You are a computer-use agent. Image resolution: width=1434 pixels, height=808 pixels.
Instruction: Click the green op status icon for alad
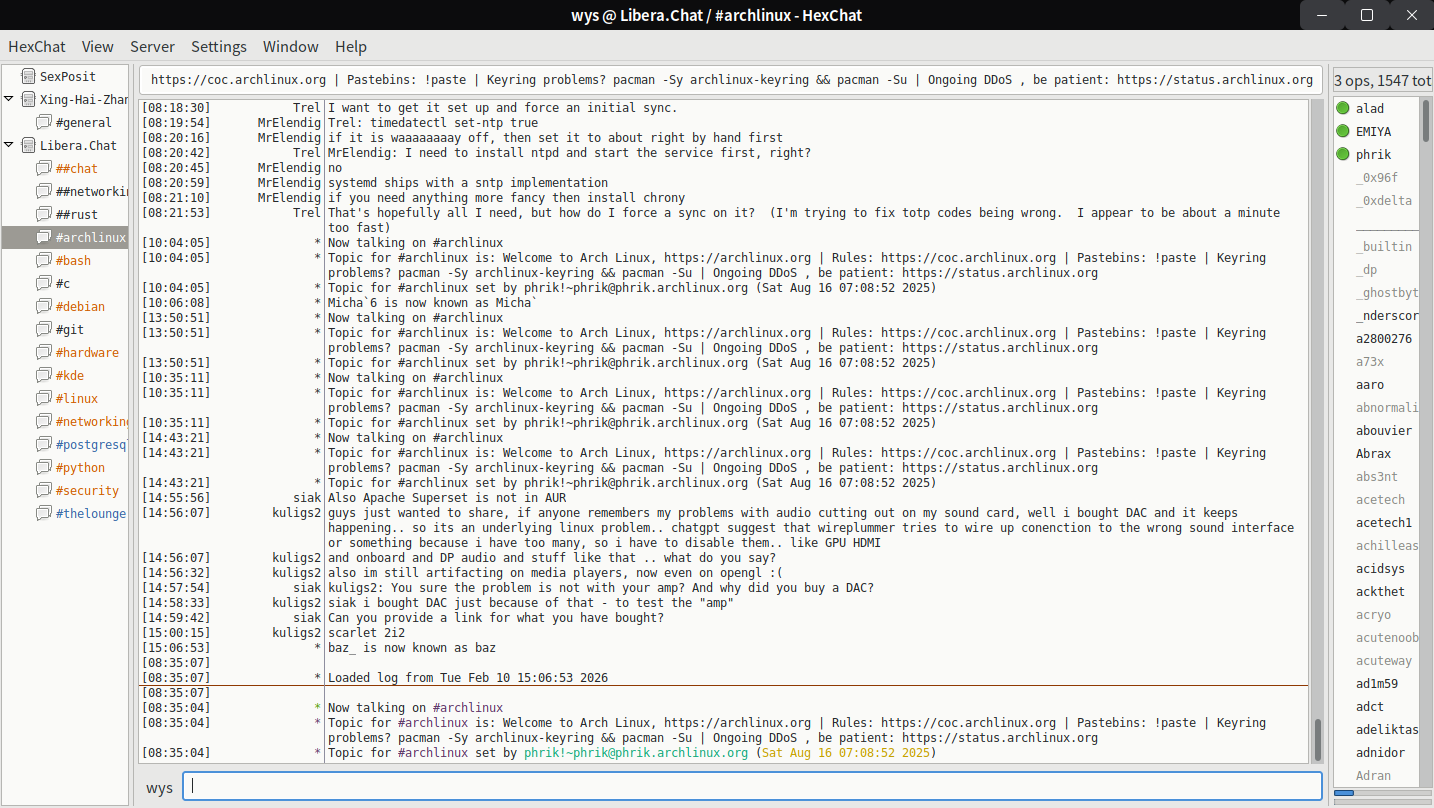coord(1343,108)
